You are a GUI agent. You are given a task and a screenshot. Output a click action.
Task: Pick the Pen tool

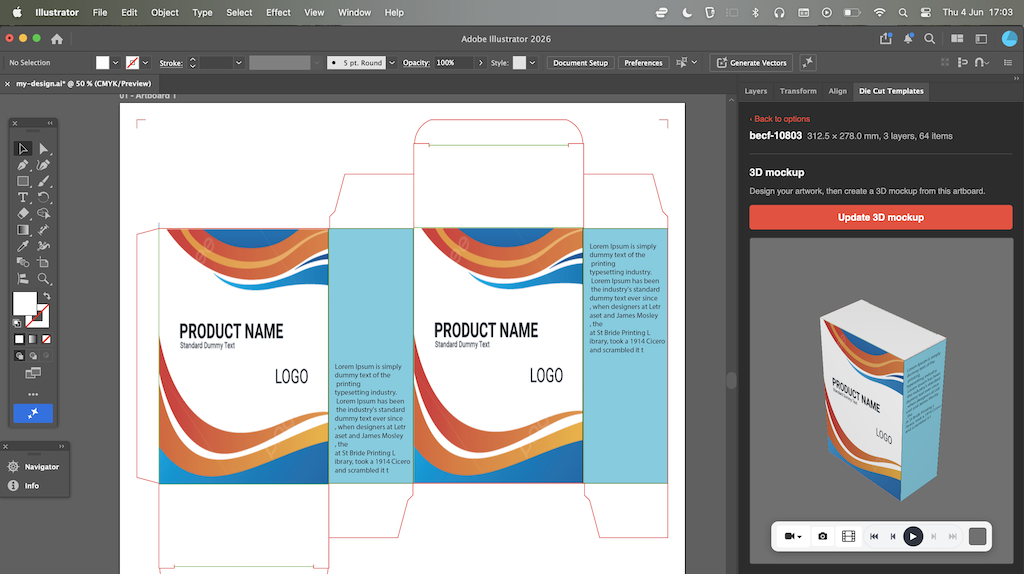[x=23, y=165]
